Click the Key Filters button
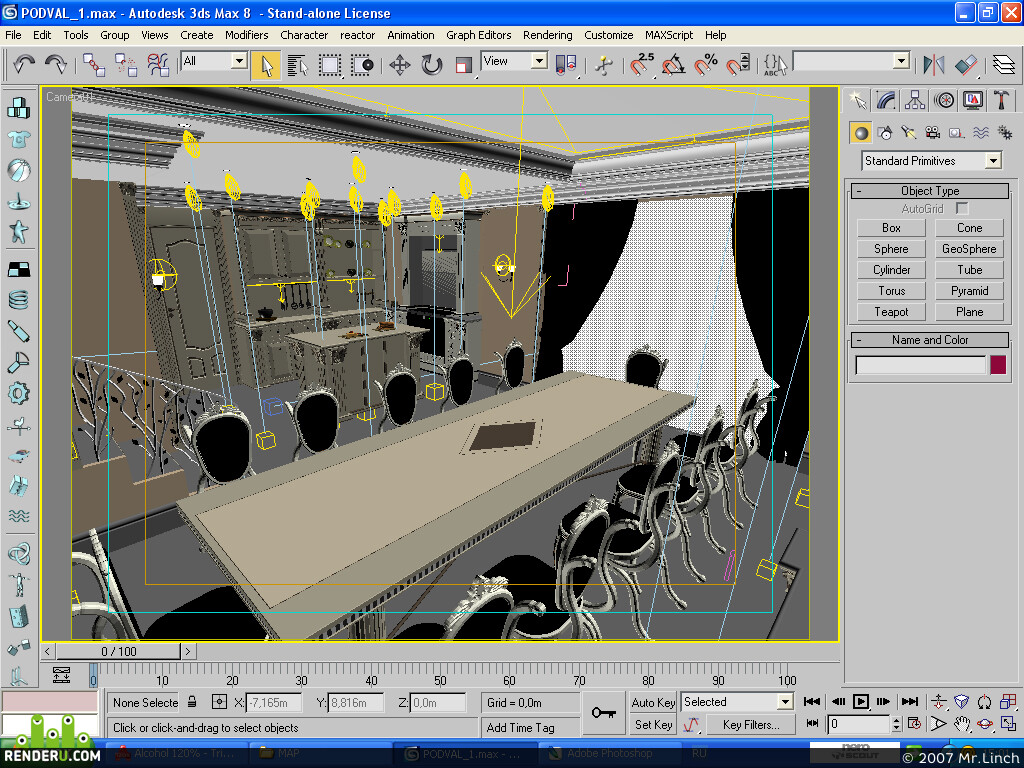 pyautogui.click(x=751, y=725)
